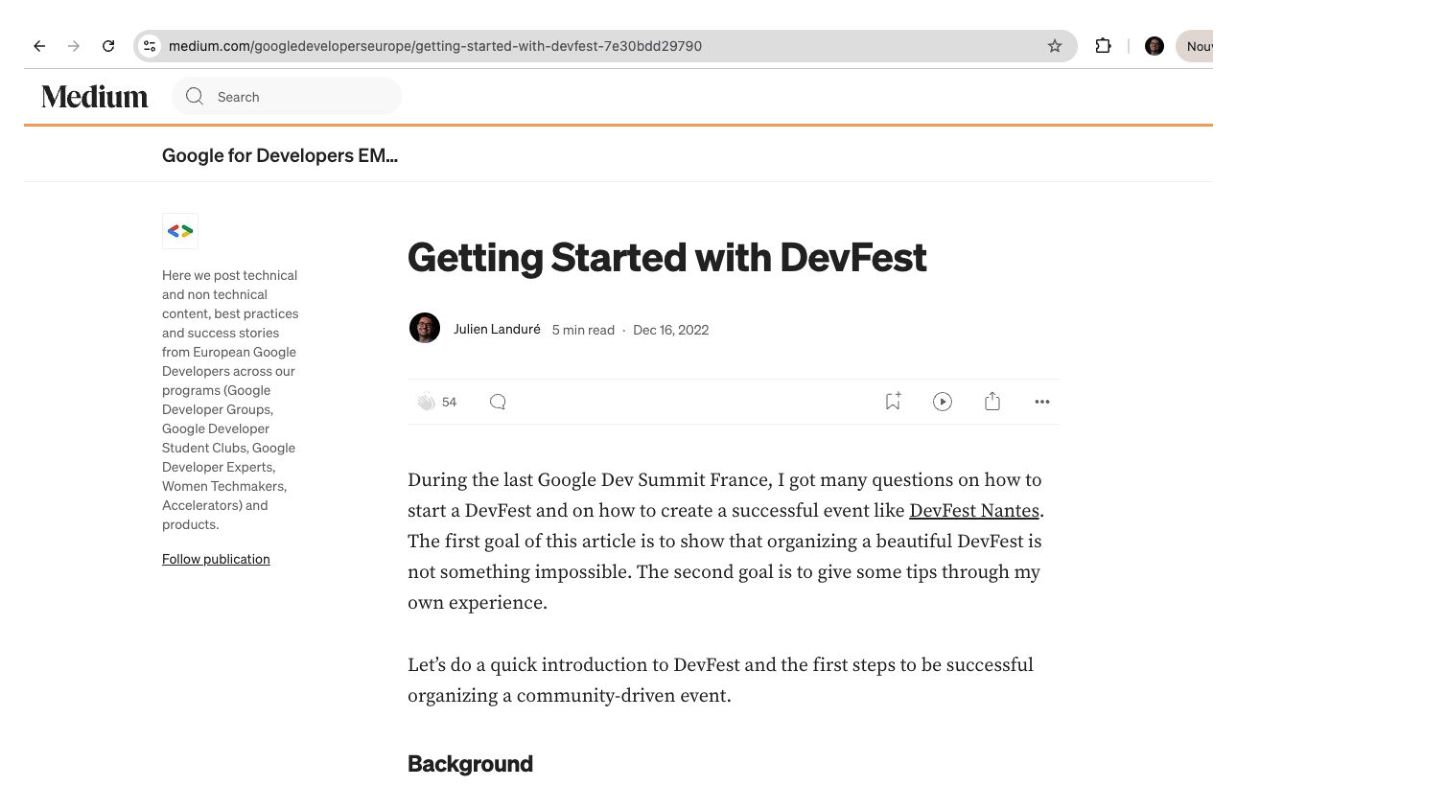Click the partially visible Nou... browser button
This screenshot has width=1440, height=810.
[x=1195, y=46]
